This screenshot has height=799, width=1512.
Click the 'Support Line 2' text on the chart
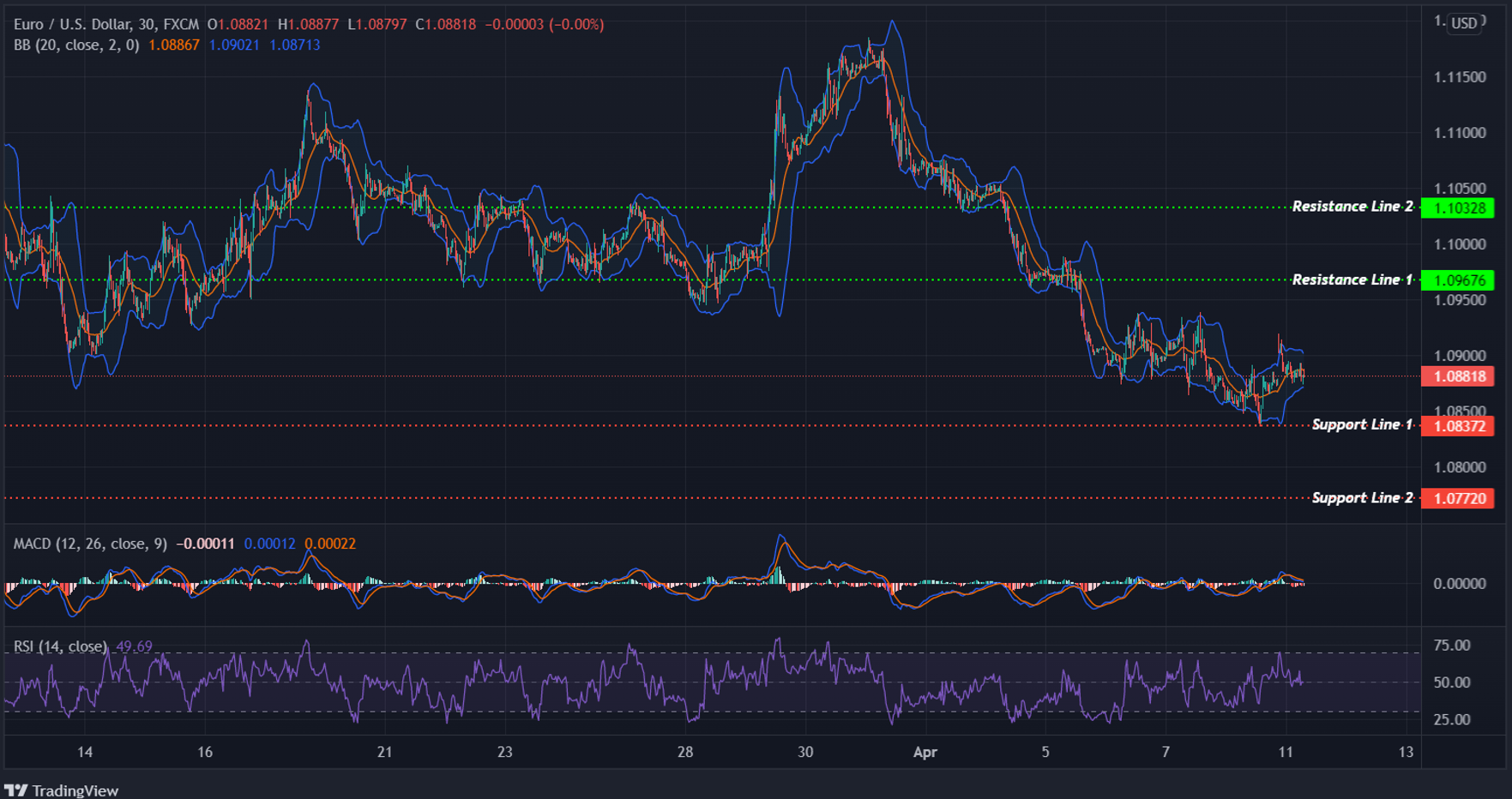pyautogui.click(x=1364, y=497)
